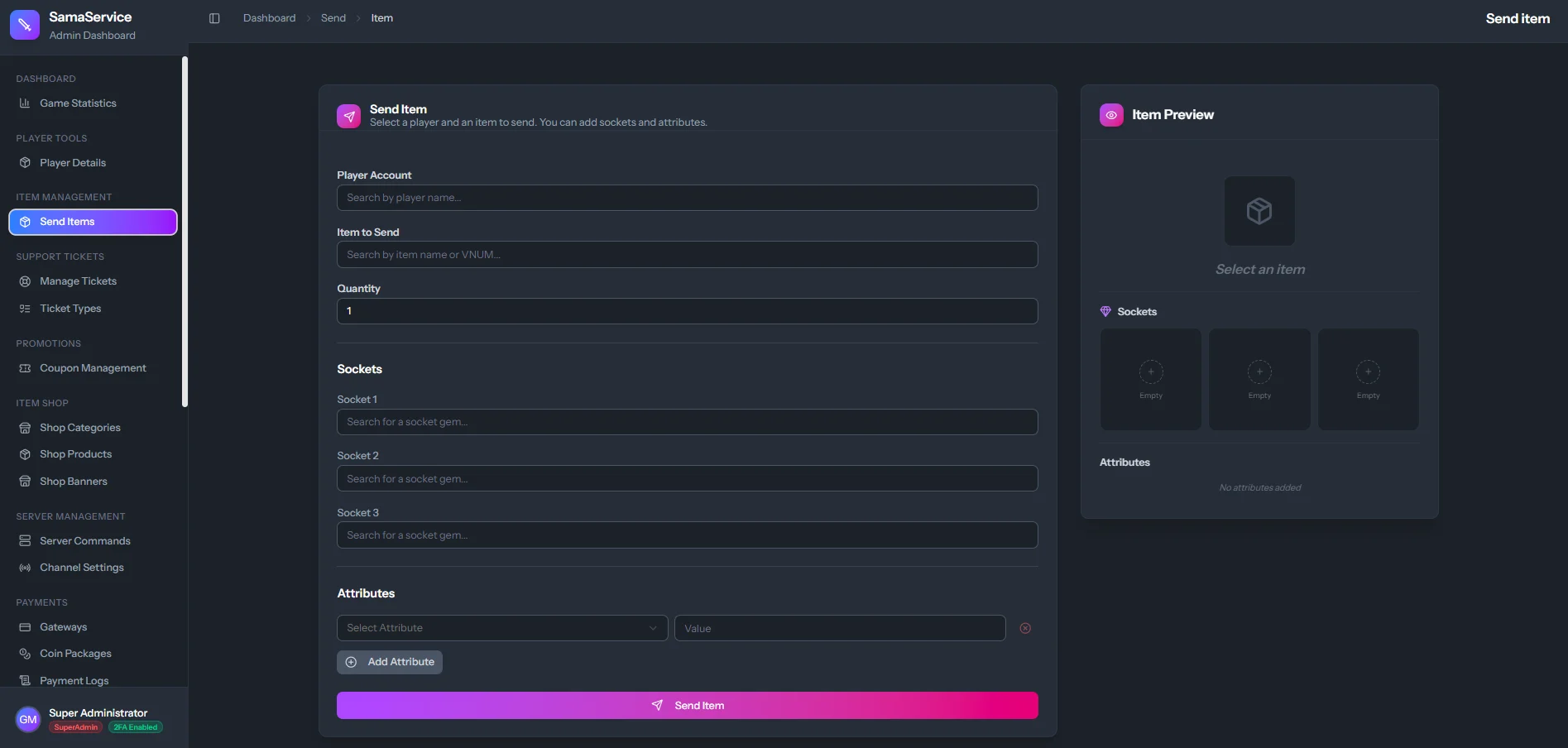
Task: Click the Dashboard breadcrumb link
Action: coord(269,18)
